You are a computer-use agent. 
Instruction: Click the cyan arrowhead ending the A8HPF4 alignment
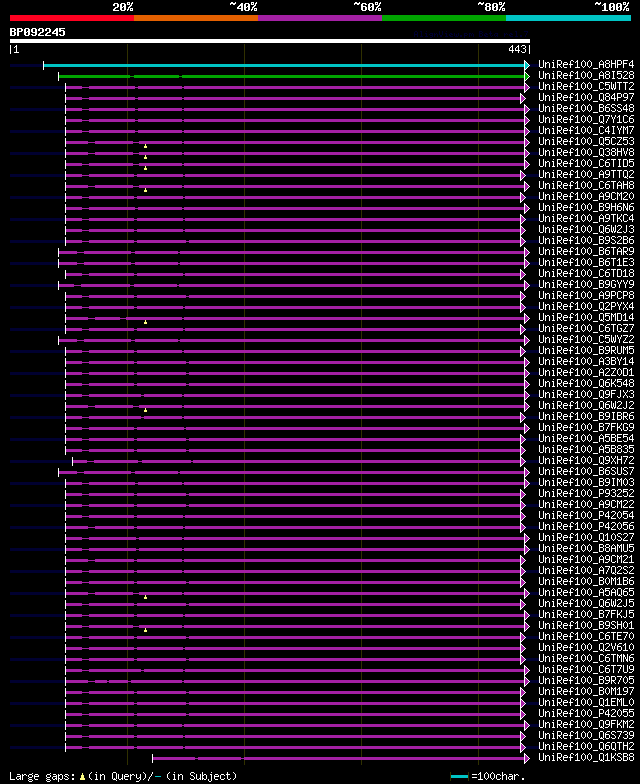[x=527, y=66]
